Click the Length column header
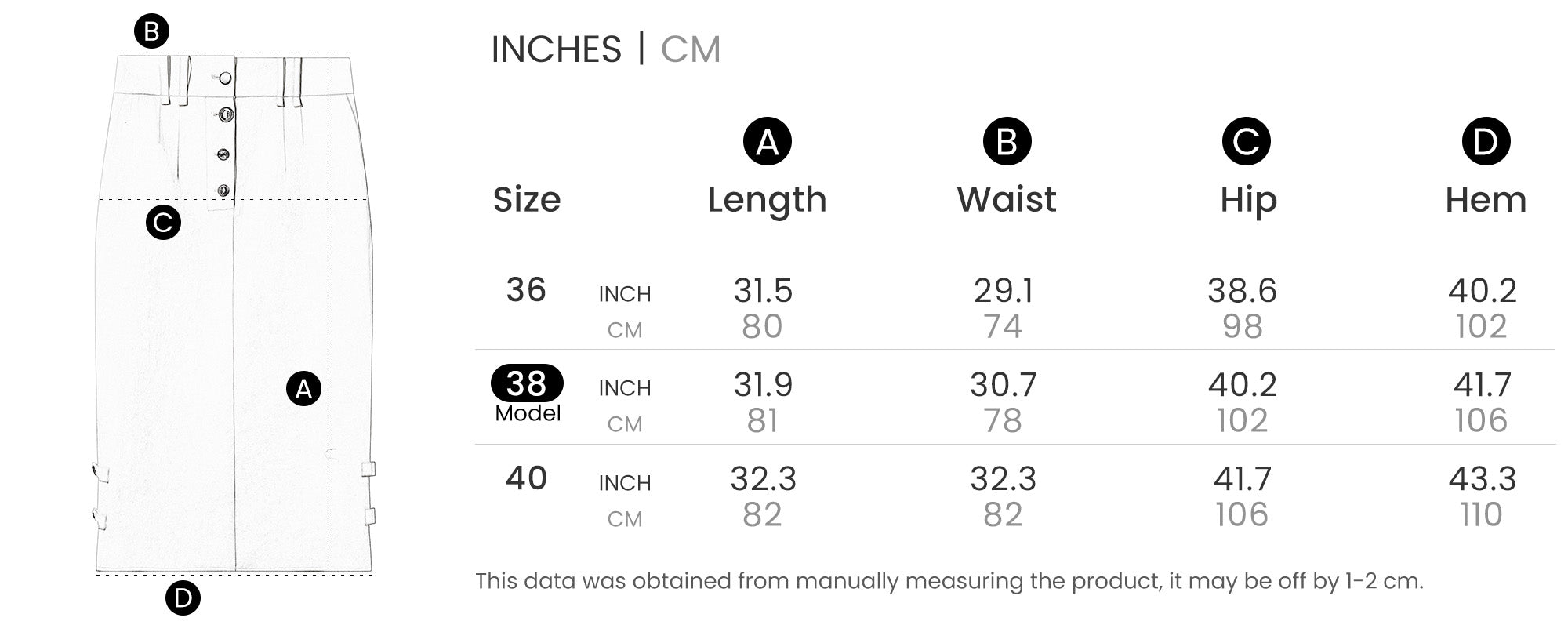This screenshot has height=632, width=1568. (x=767, y=200)
